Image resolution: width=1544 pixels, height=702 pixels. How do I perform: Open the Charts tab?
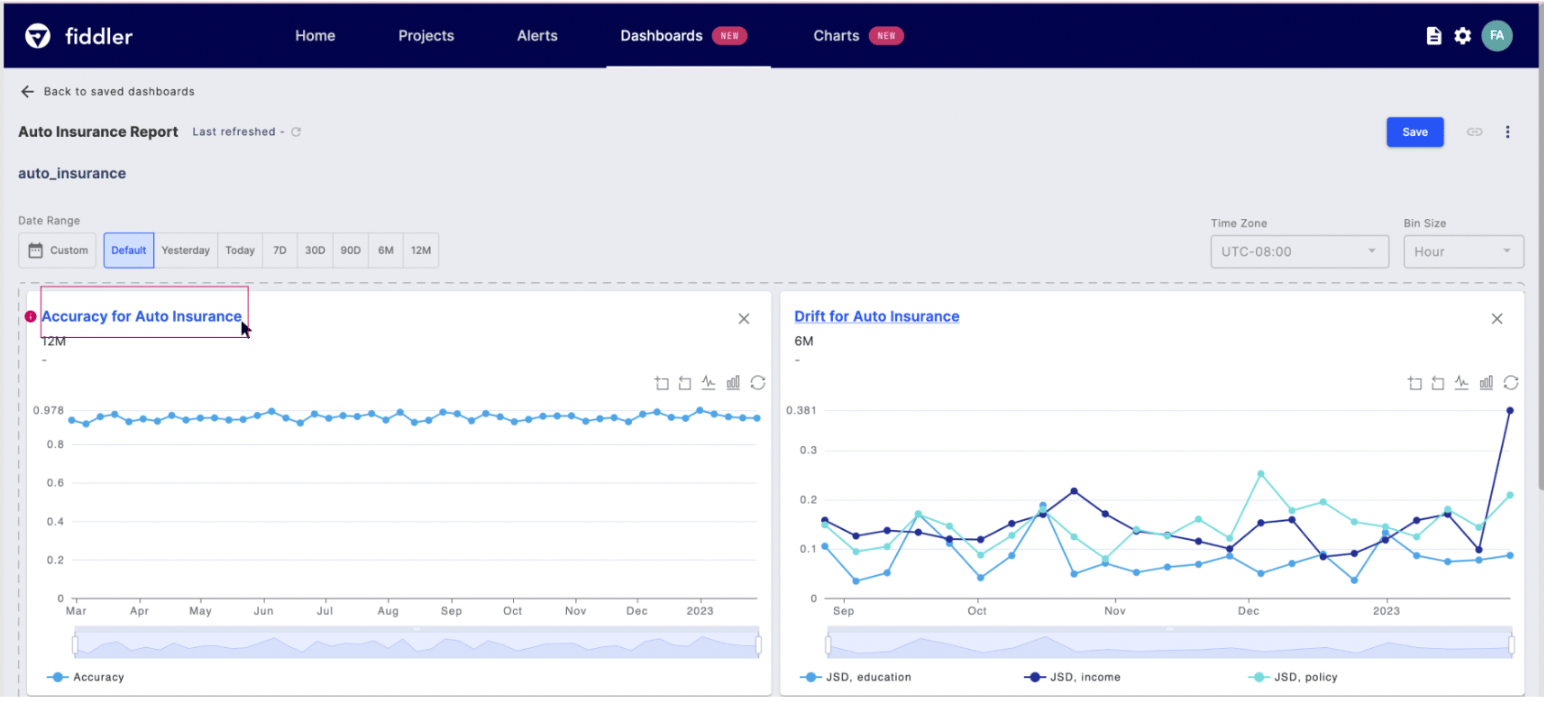tap(857, 36)
